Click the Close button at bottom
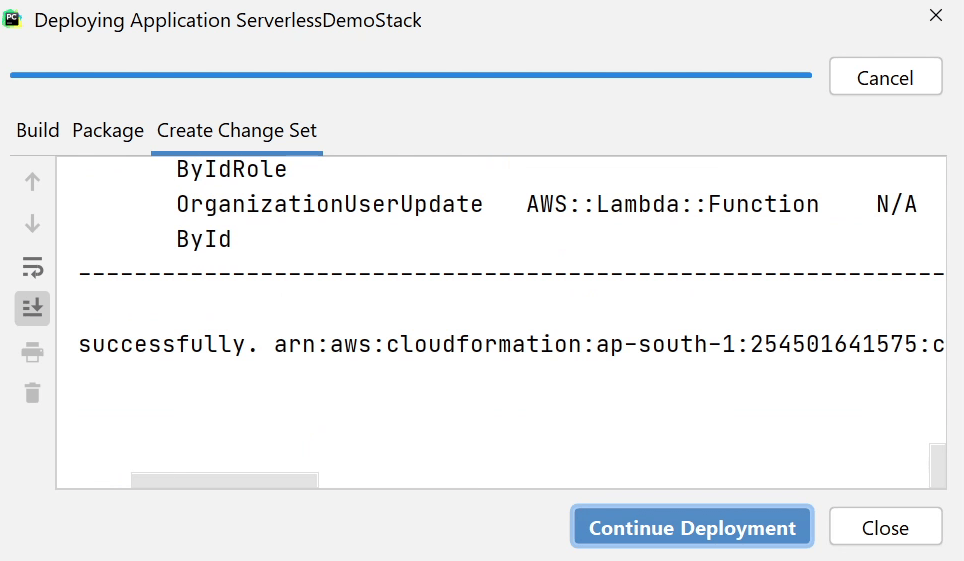 [885, 527]
